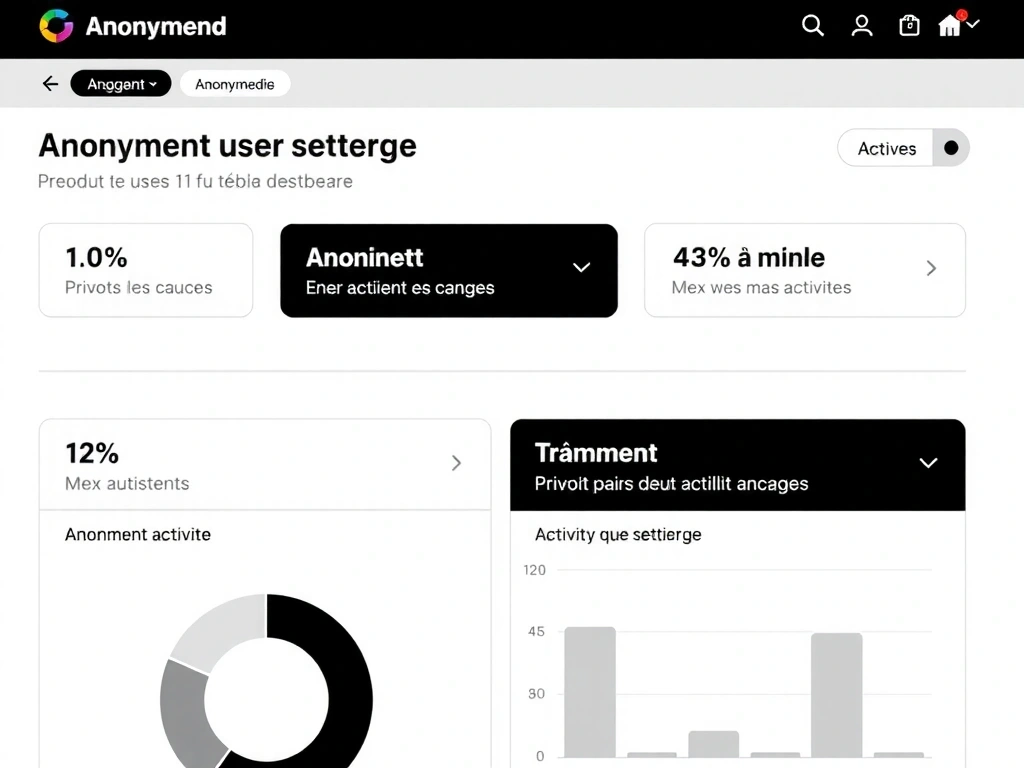Image resolution: width=1024 pixels, height=768 pixels.
Task: Select the Anggent filter pill
Action: coord(115,84)
